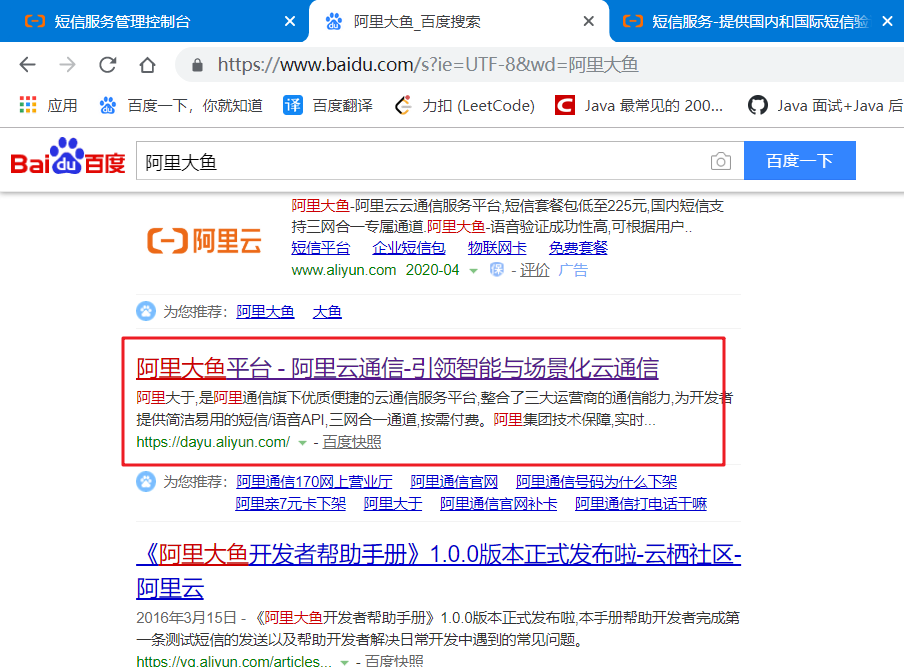Screen dimensions: 904x667
Task: Click the https://dayu.aliyun.com/ URL text
Action: click(213, 442)
